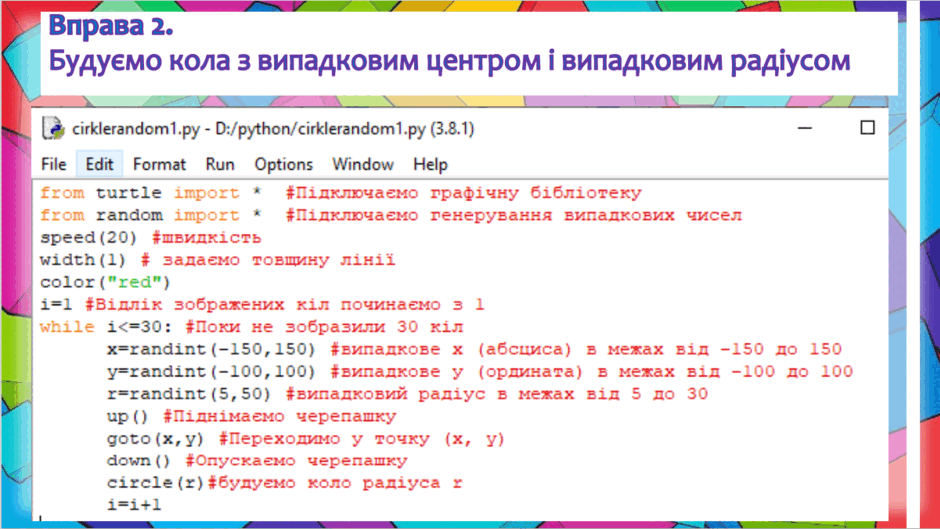Screen dimensions: 940x529
Task: Click the line 'from random import *'
Action: [151, 215]
